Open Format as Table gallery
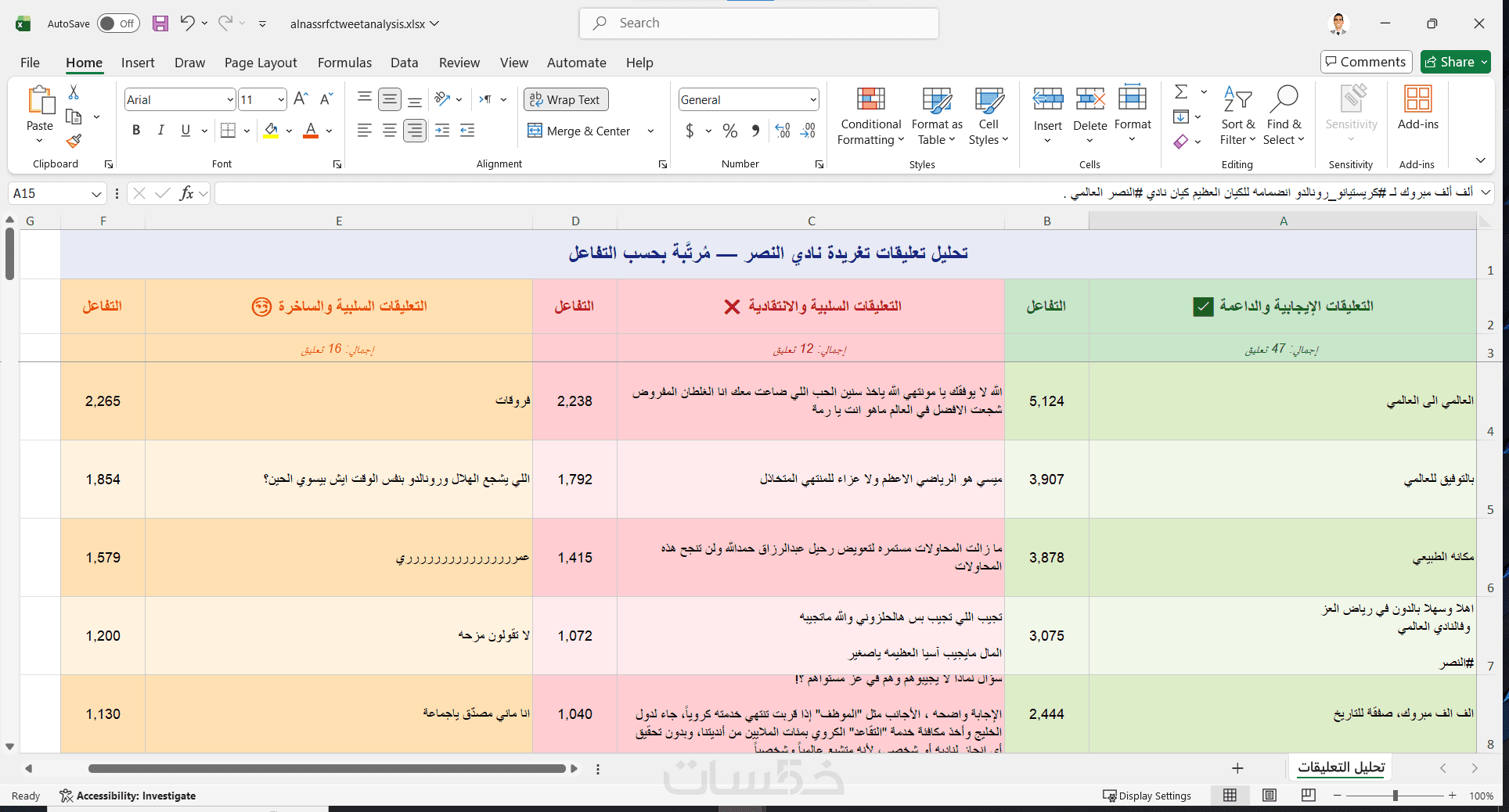The width and height of the screenshot is (1509, 812). pyautogui.click(x=937, y=116)
